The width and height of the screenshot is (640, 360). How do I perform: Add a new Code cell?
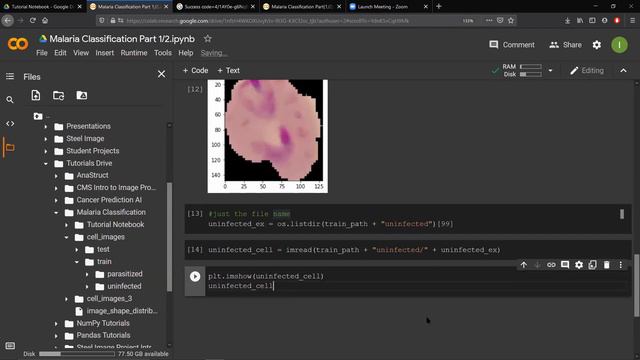pyautogui.click(x=195, y=71)
